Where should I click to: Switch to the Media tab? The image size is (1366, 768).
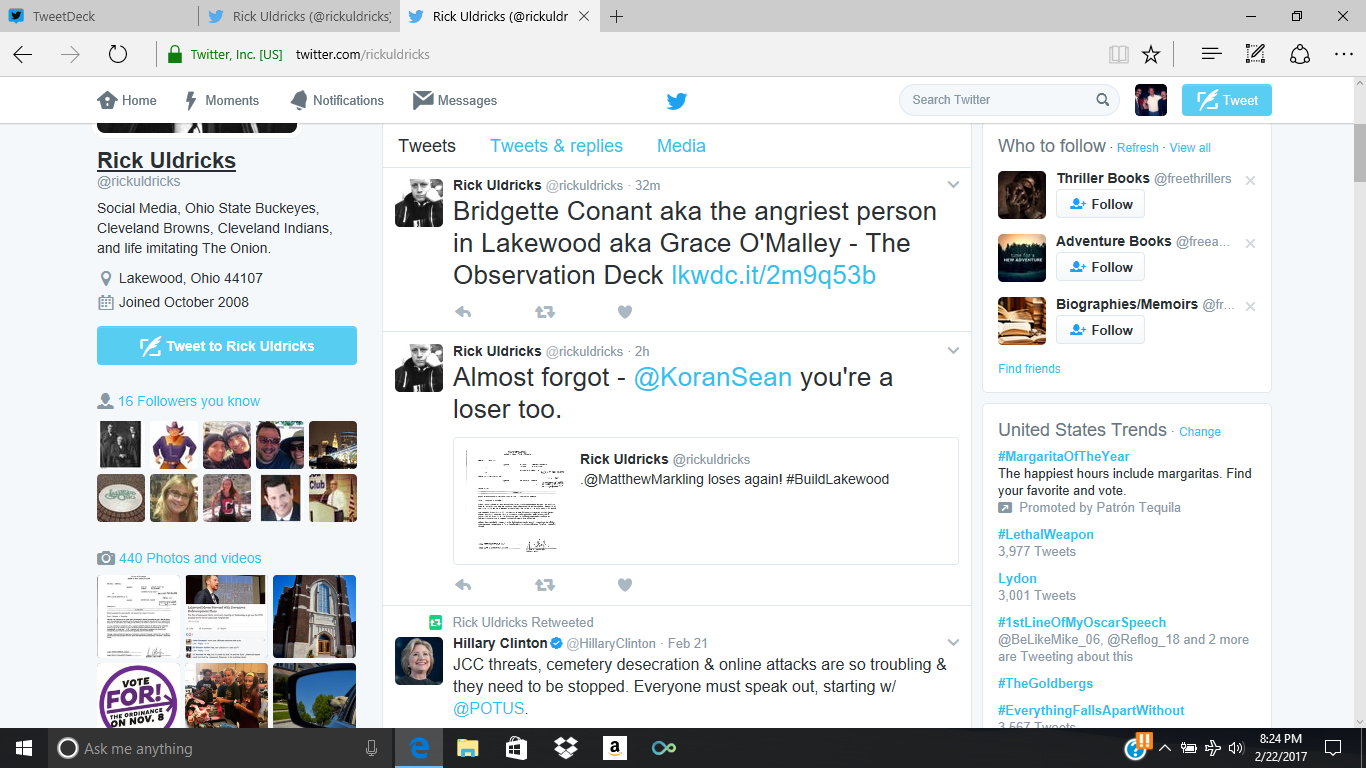click(x=681, y=146)
